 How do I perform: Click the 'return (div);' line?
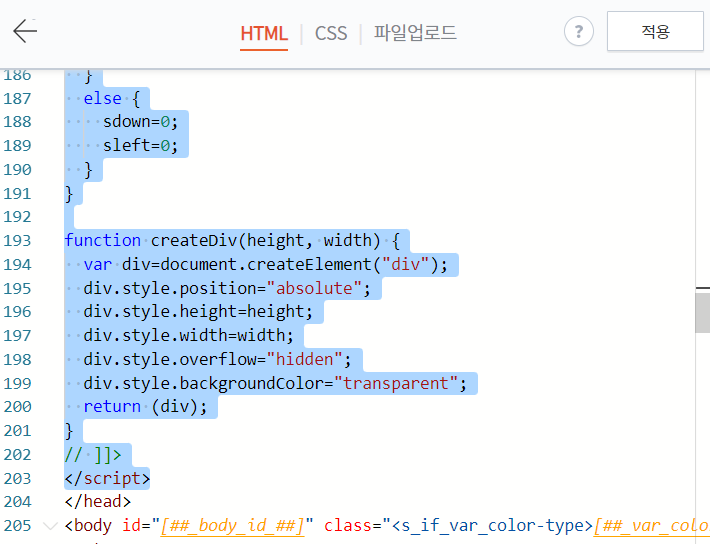pos(145,407)
